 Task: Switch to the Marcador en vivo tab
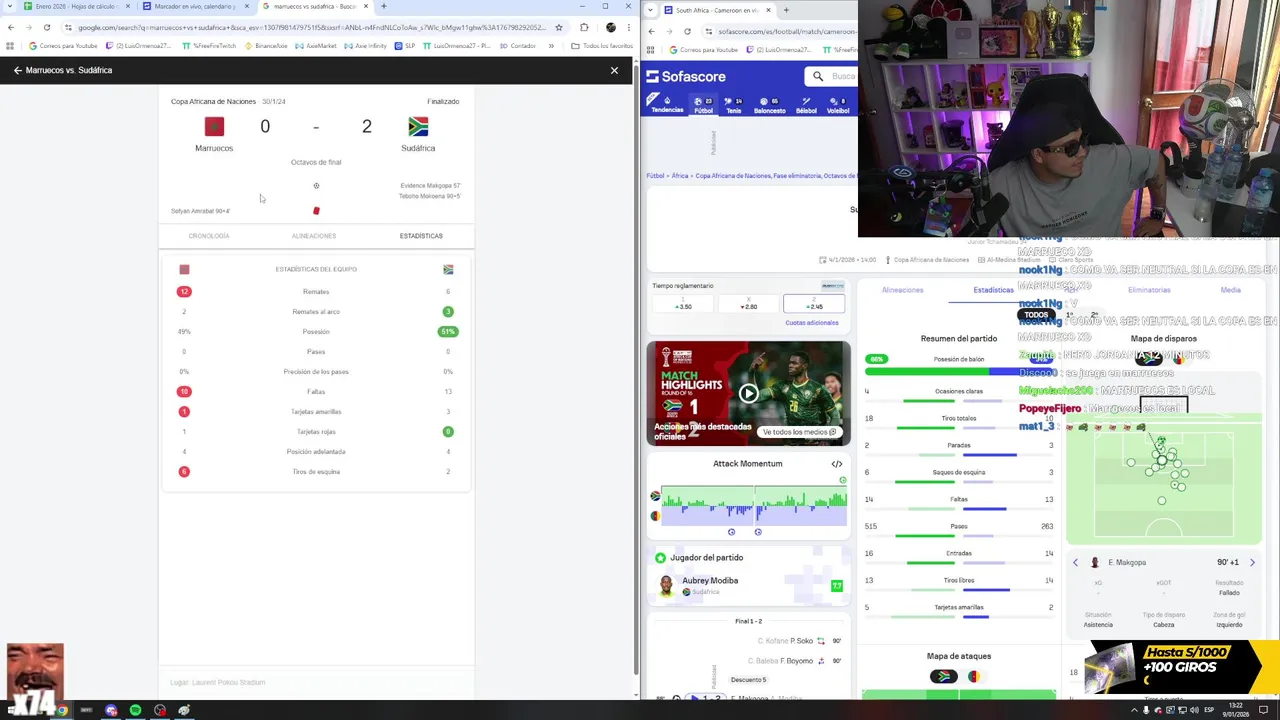pos(196,6)
